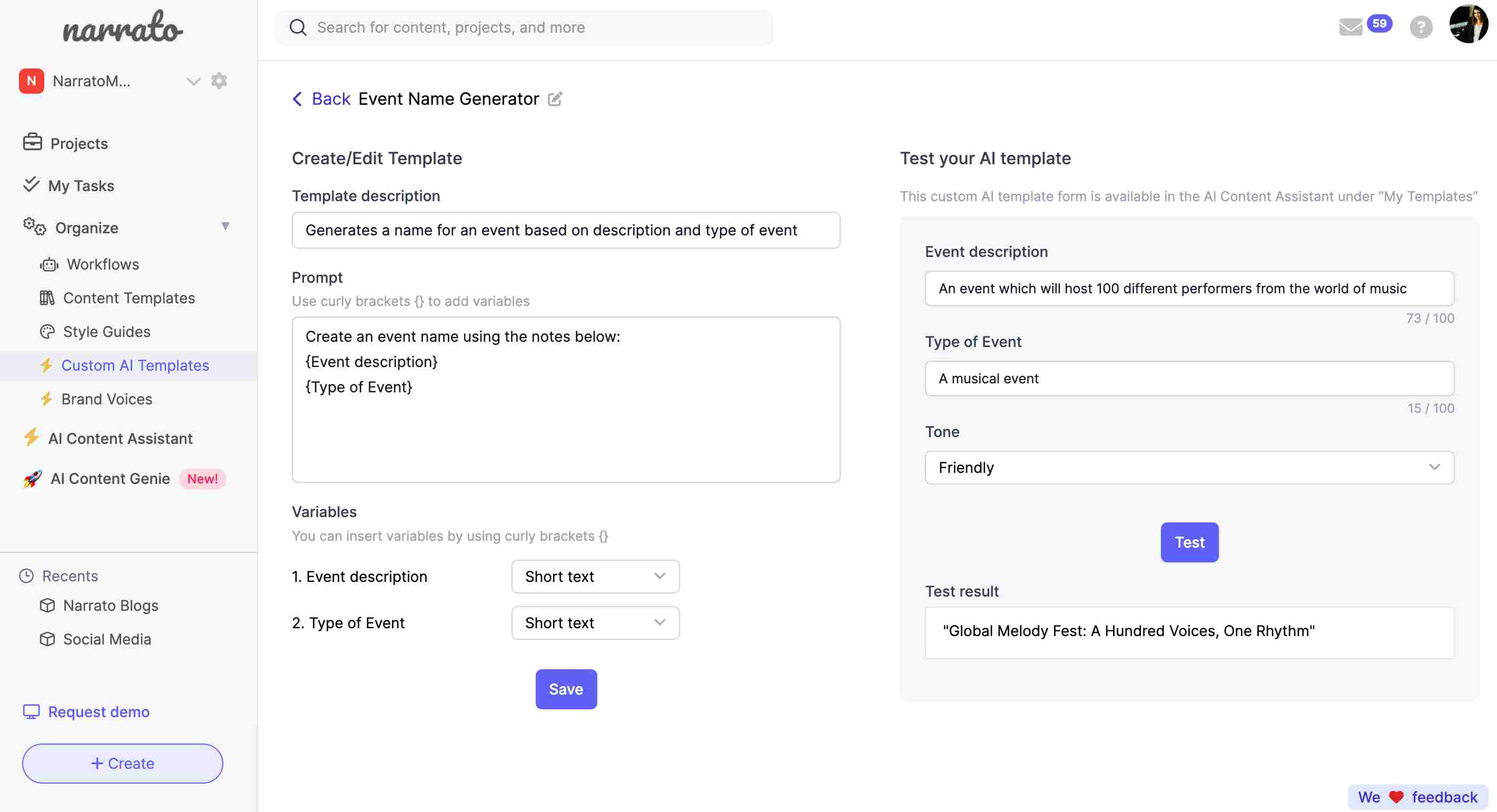Click the My Tasks menu item

80,185
